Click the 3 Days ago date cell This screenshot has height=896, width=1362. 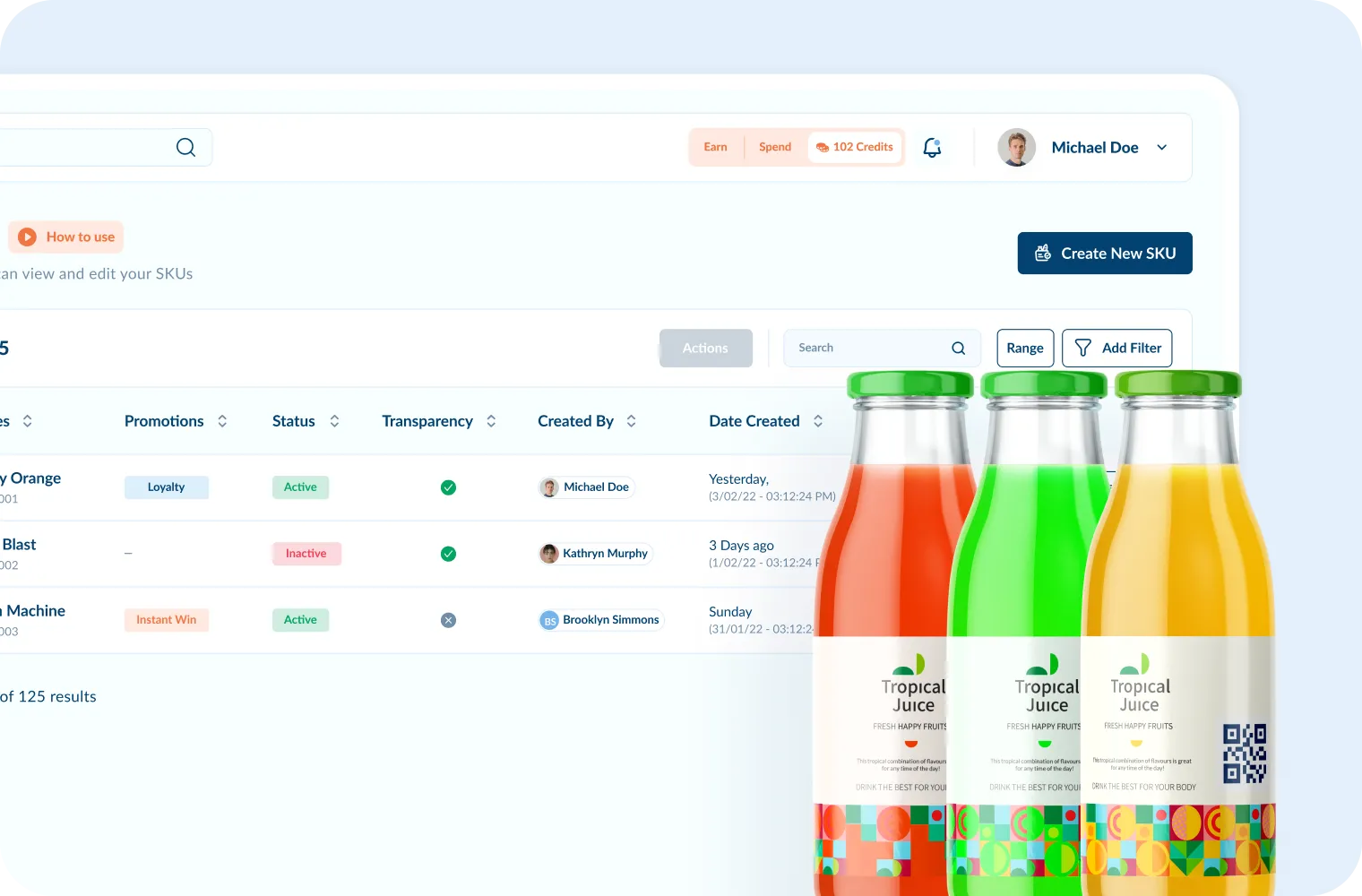click(x=764, y=554)
